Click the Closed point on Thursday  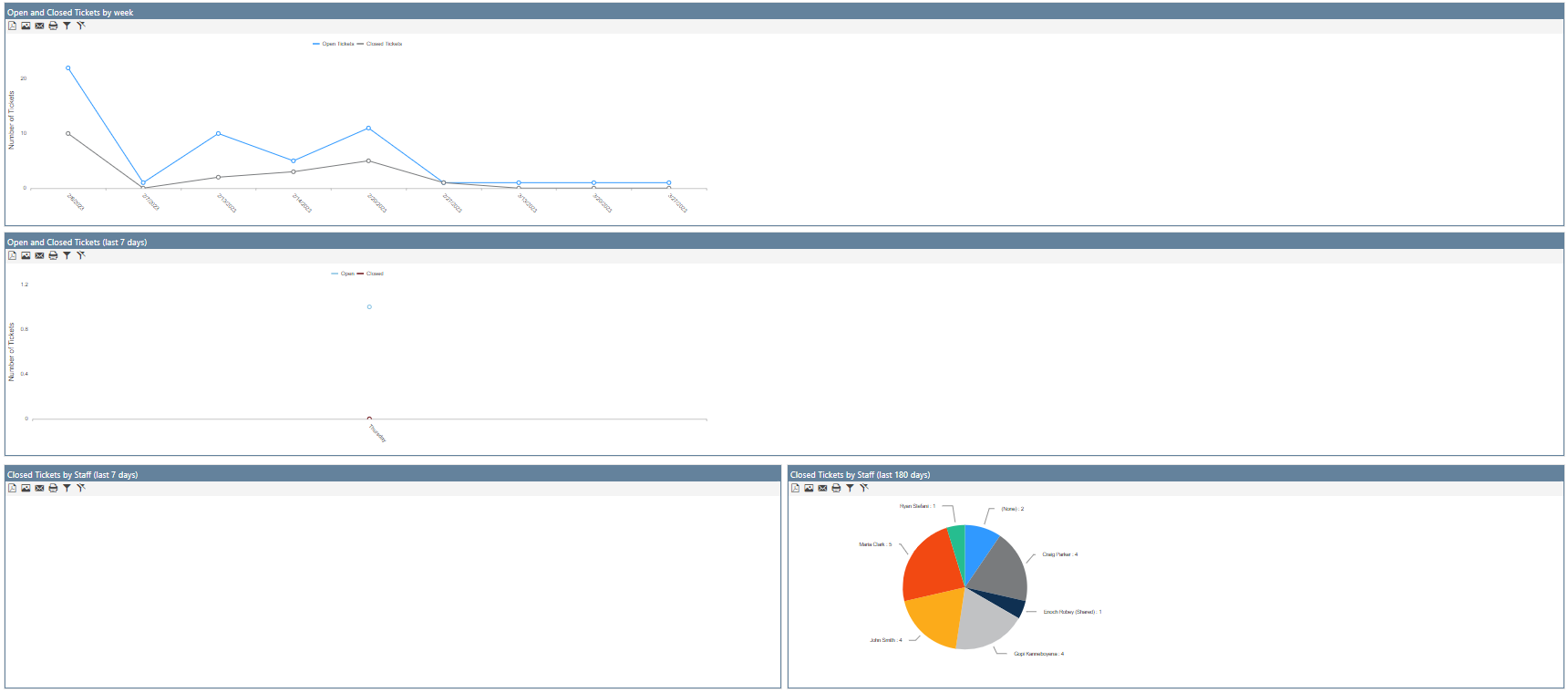[x=369, y=418]
